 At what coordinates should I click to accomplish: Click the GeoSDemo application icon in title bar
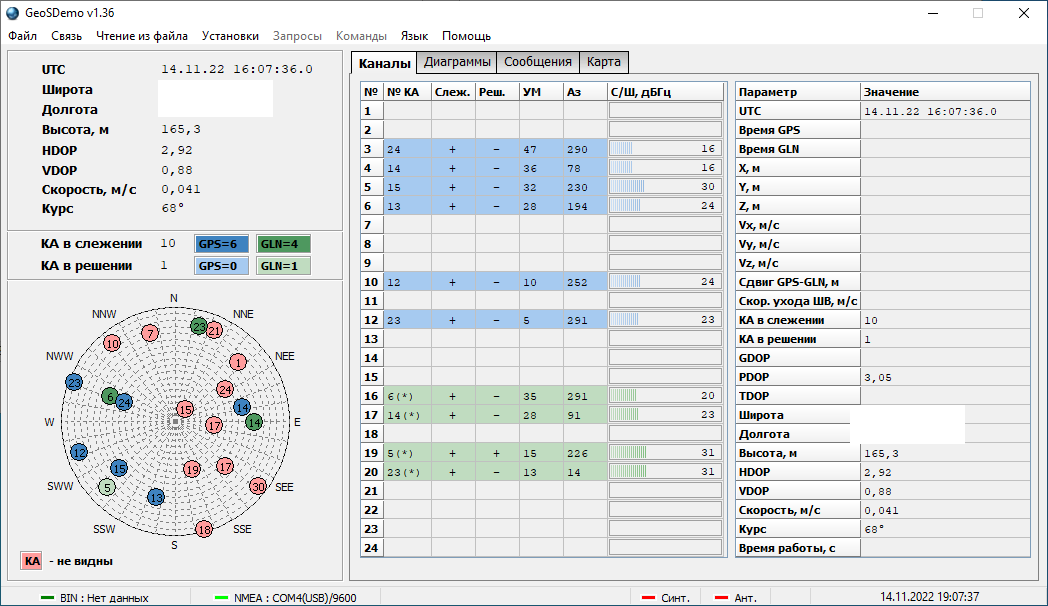pyautogui.click(x=13, y=13)
